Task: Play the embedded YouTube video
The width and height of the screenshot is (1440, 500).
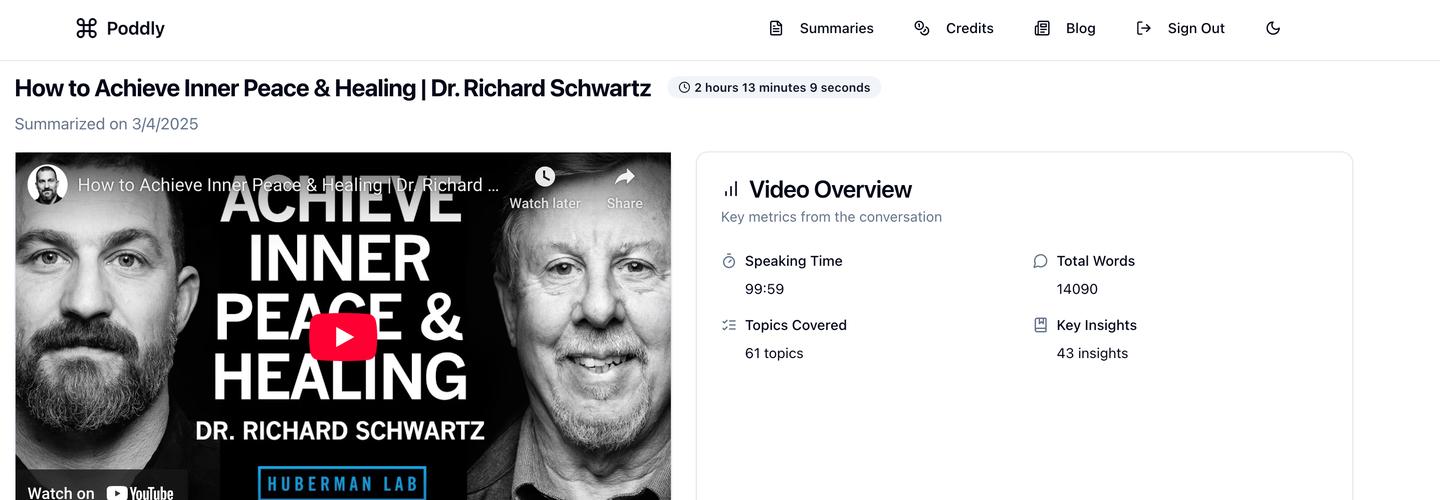Action: [343, 337]
